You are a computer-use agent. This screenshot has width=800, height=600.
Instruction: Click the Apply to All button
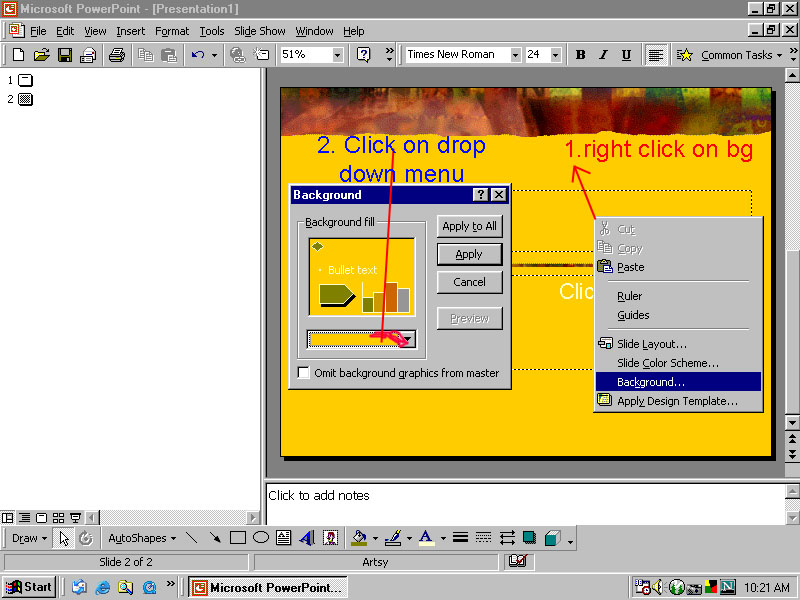(x=469, y=226)
